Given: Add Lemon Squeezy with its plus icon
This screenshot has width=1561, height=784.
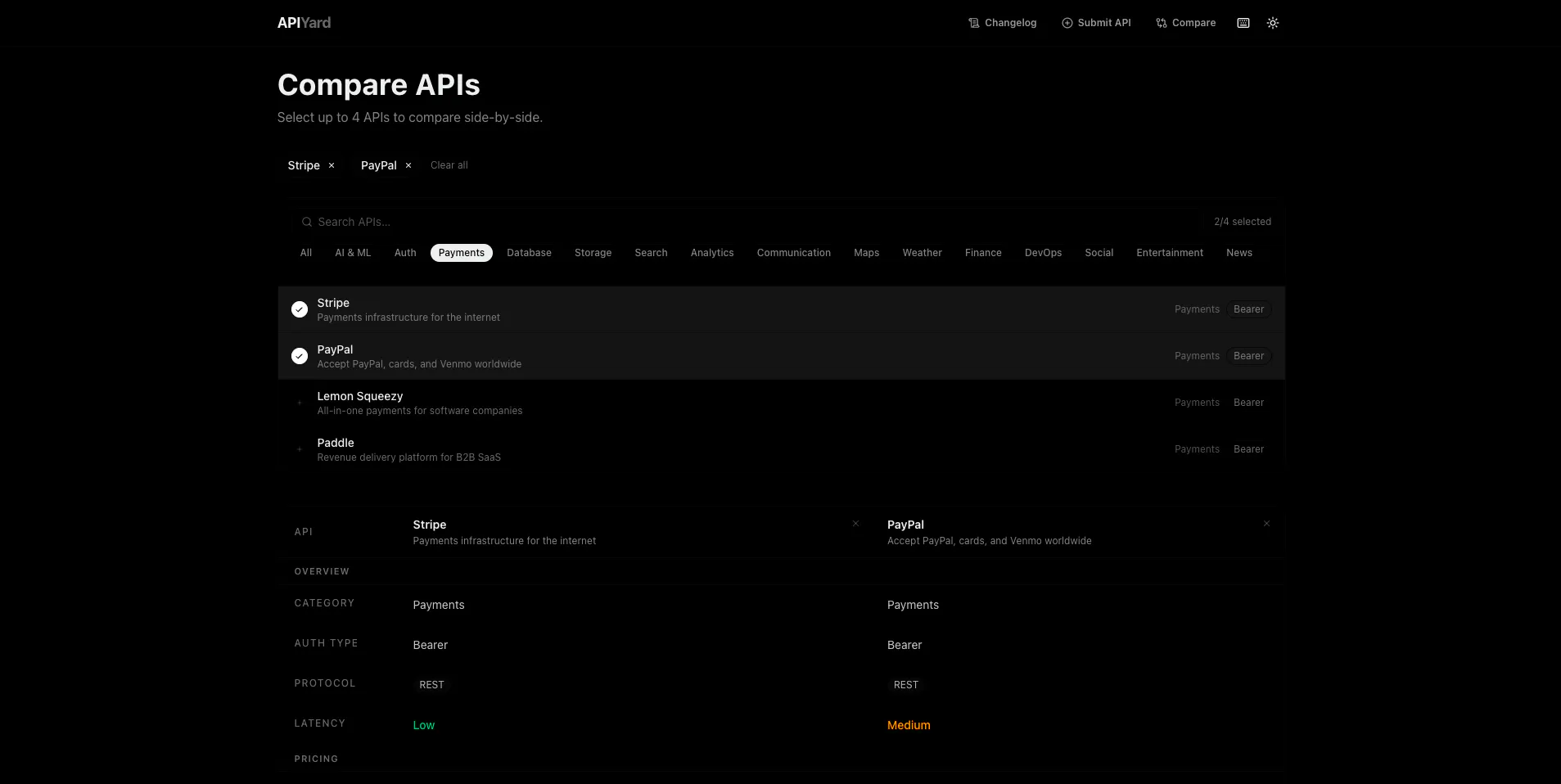Looking at the screenshot, I should 300,403.
